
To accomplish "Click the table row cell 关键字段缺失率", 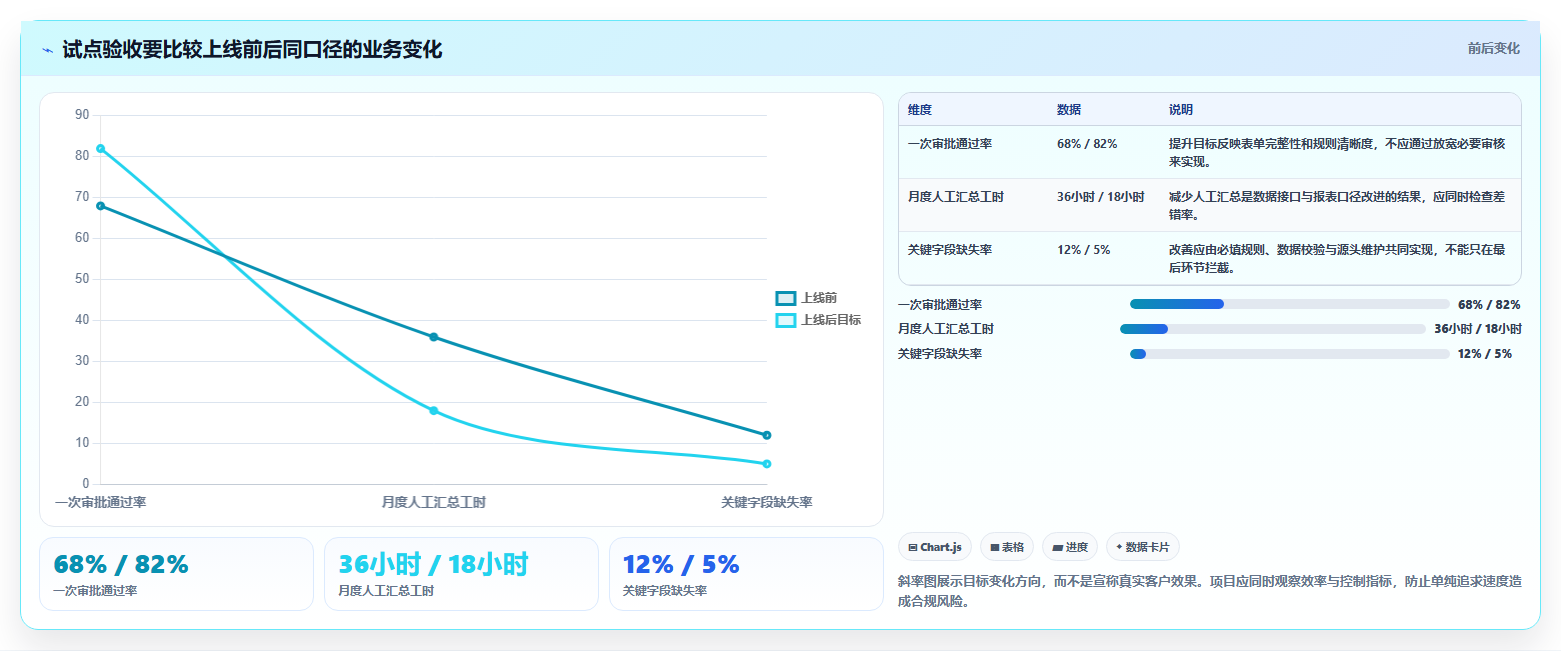I will coord(950,250).
